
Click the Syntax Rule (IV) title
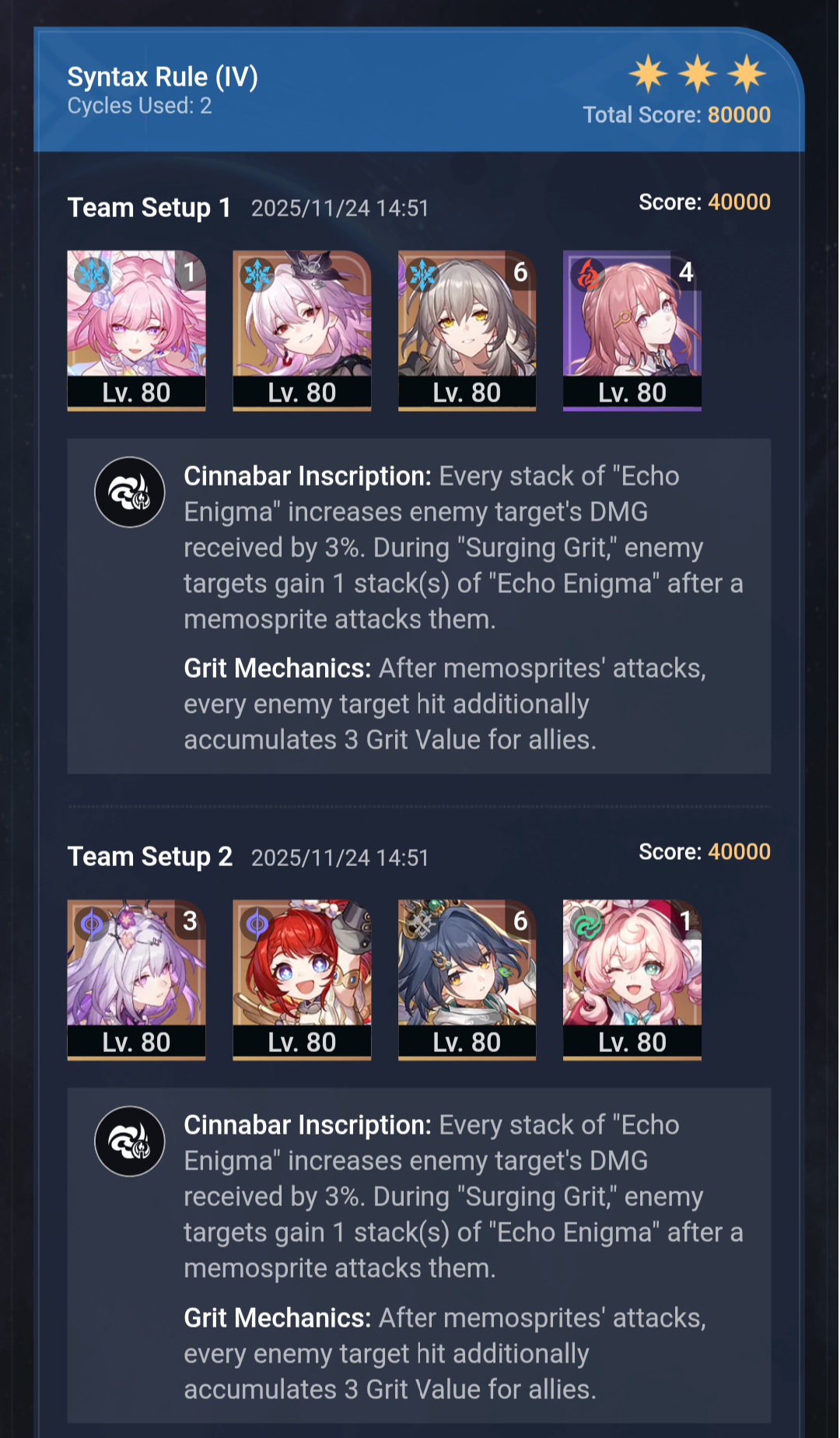(x=163, y=76)
